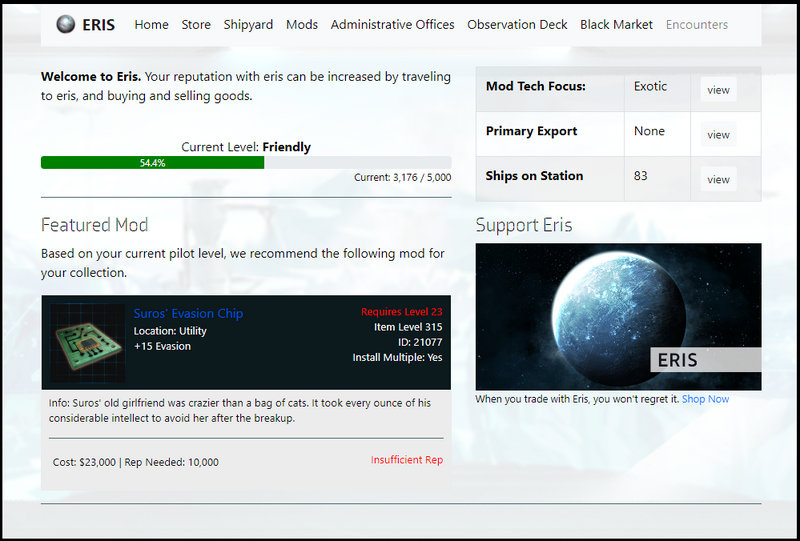Click the ID: 21077 text
The height and width of the screenshot is (541, 800).
[420, 342]
